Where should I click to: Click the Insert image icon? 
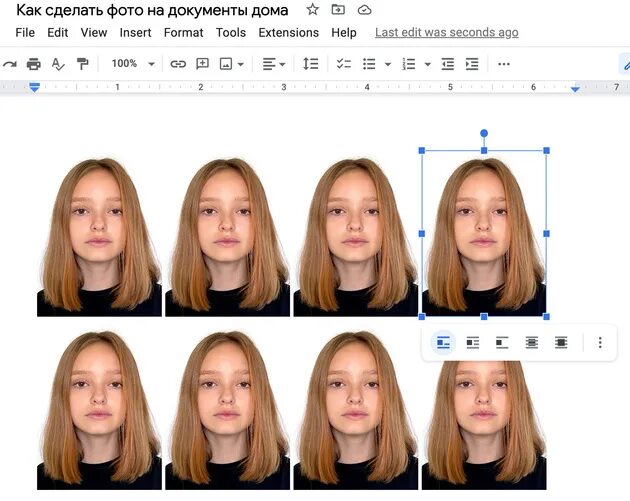tap(226, 64)
